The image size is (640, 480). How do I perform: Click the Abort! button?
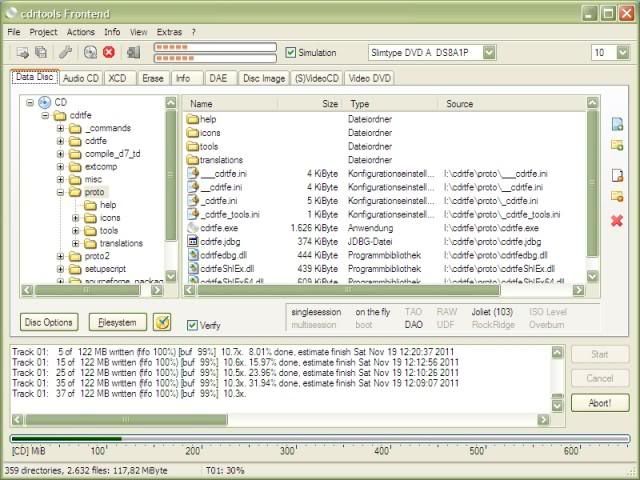point(600,403)
